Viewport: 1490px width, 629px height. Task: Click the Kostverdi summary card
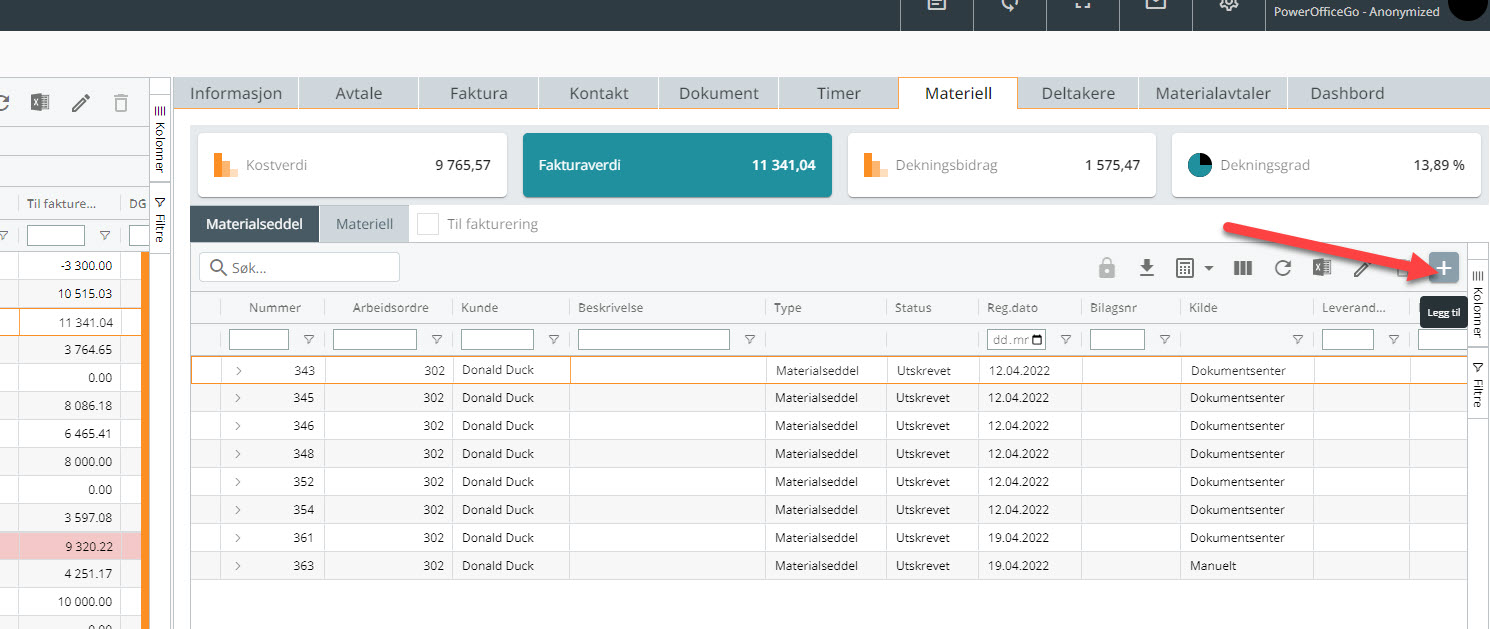[352, 165]
